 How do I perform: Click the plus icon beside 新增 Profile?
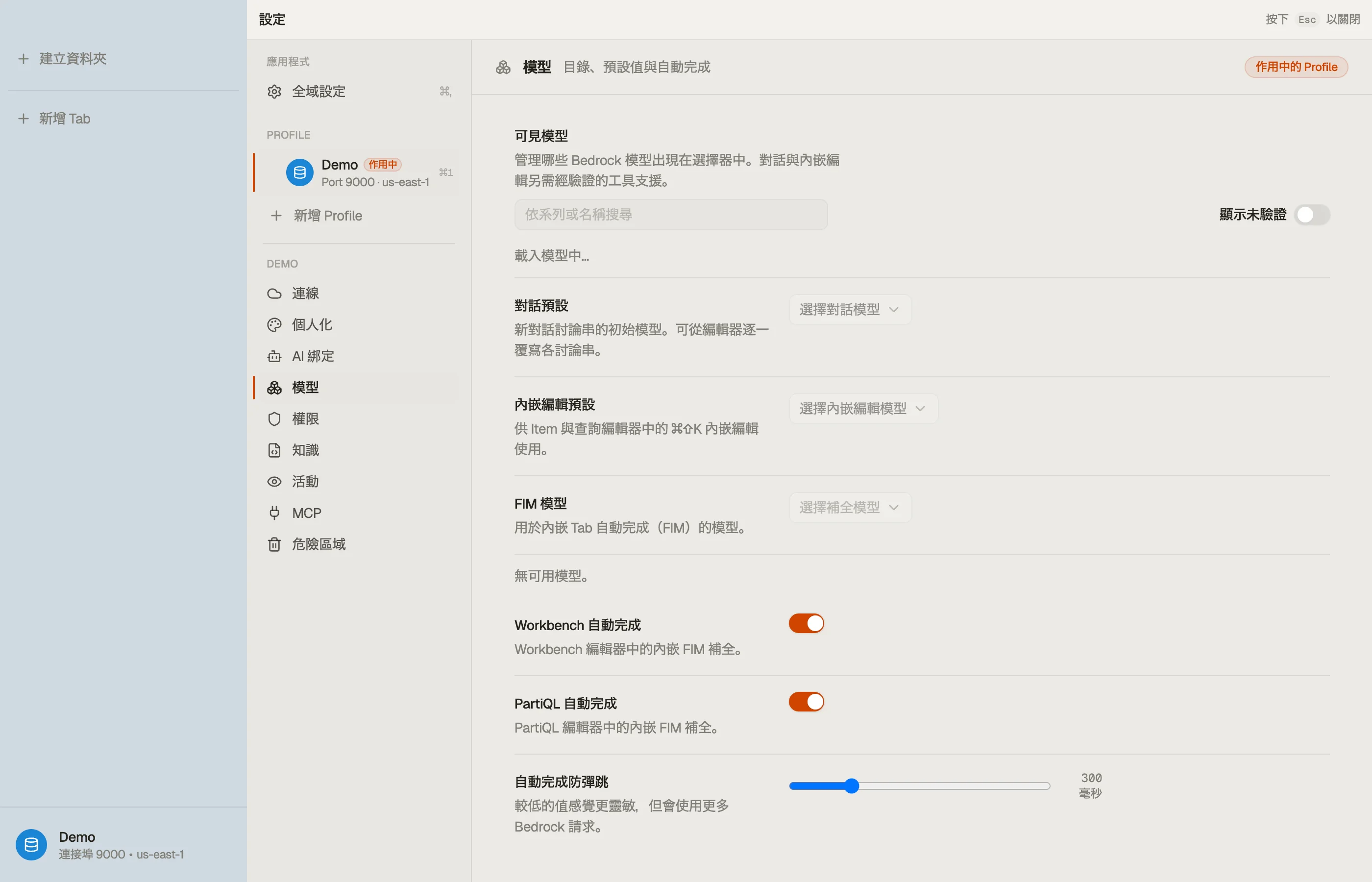click(x=276, y=215)
